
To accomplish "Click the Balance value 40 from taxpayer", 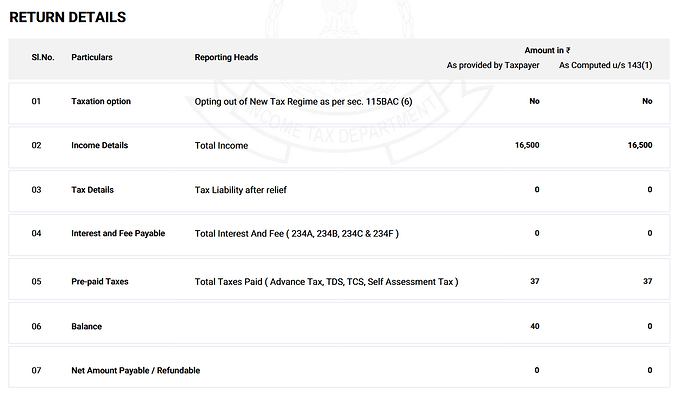I will (x=535, y=326).
